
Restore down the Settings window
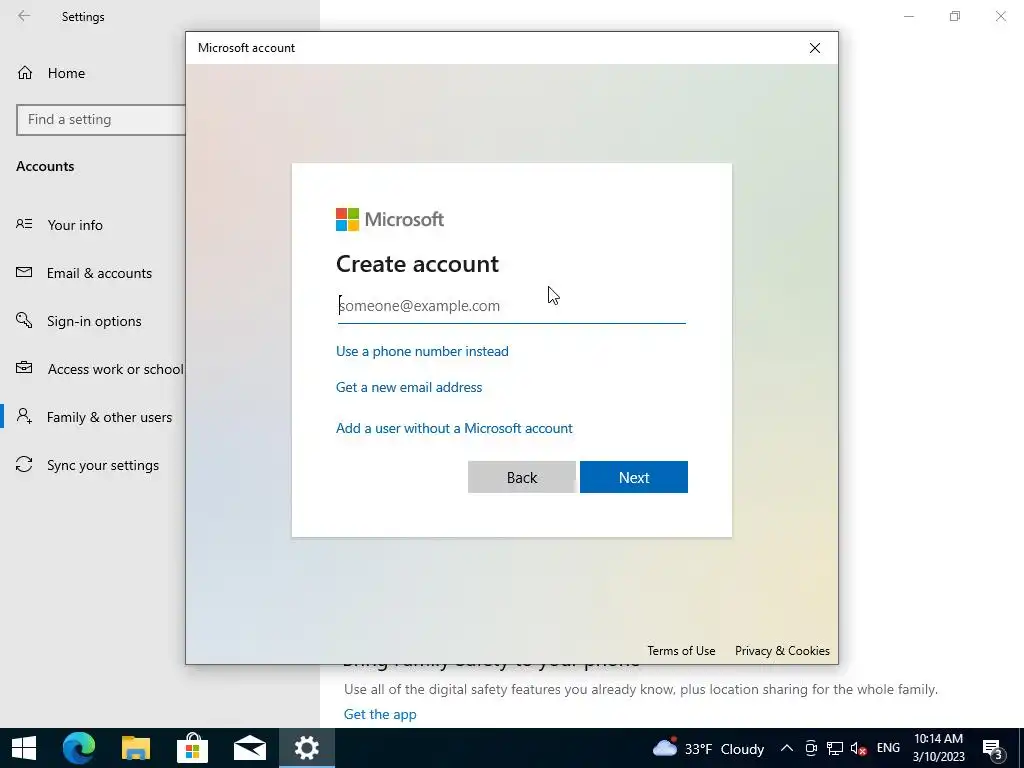955,16
